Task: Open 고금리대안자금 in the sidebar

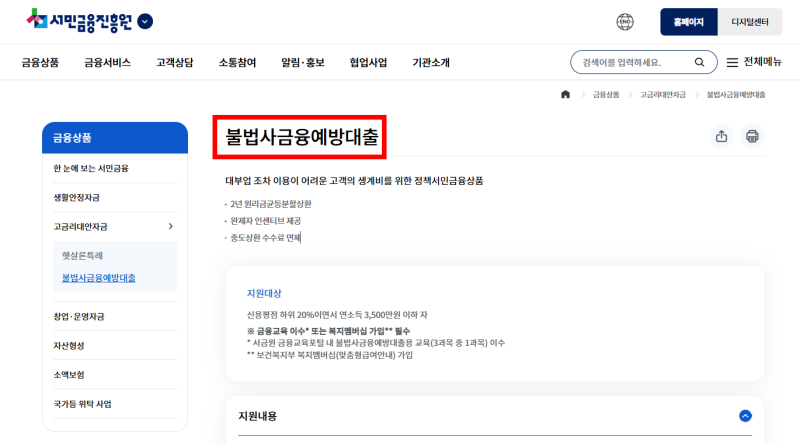Action: (80, 226)
